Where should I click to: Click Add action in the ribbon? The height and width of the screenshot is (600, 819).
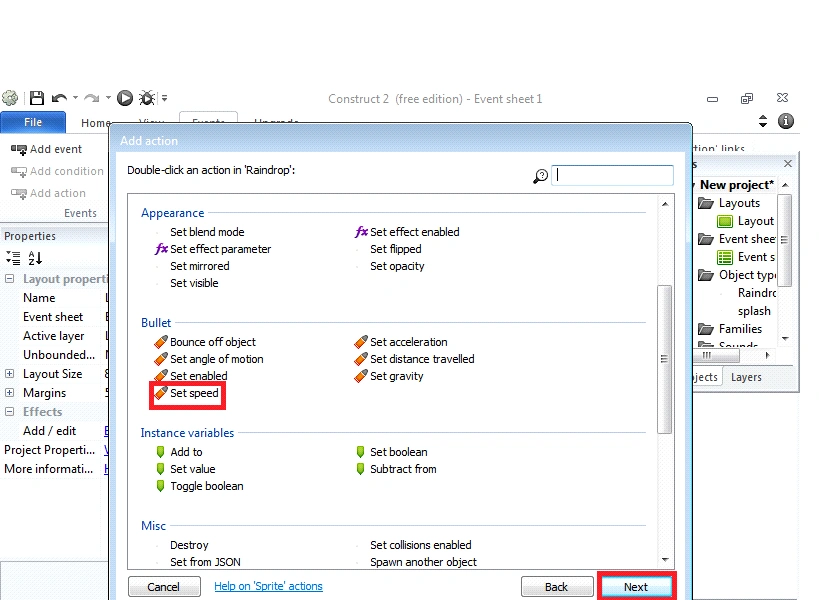click(x=48, y=193)
